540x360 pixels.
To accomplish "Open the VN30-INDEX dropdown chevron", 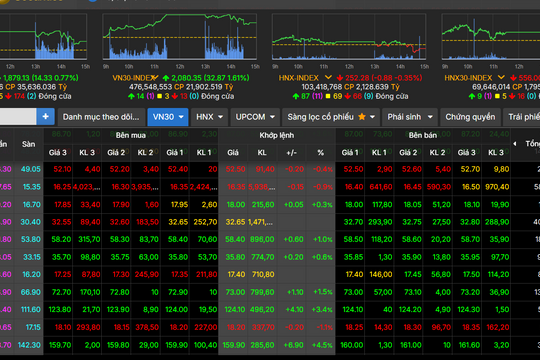I will click(155, 78).
